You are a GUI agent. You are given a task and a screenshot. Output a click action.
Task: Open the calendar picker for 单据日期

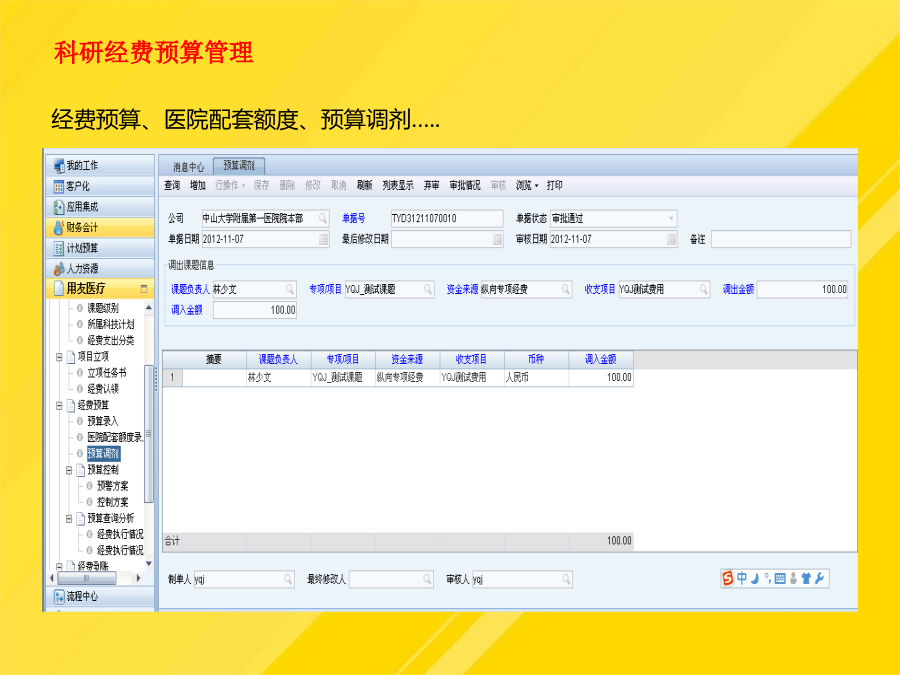tap(323, 239)
